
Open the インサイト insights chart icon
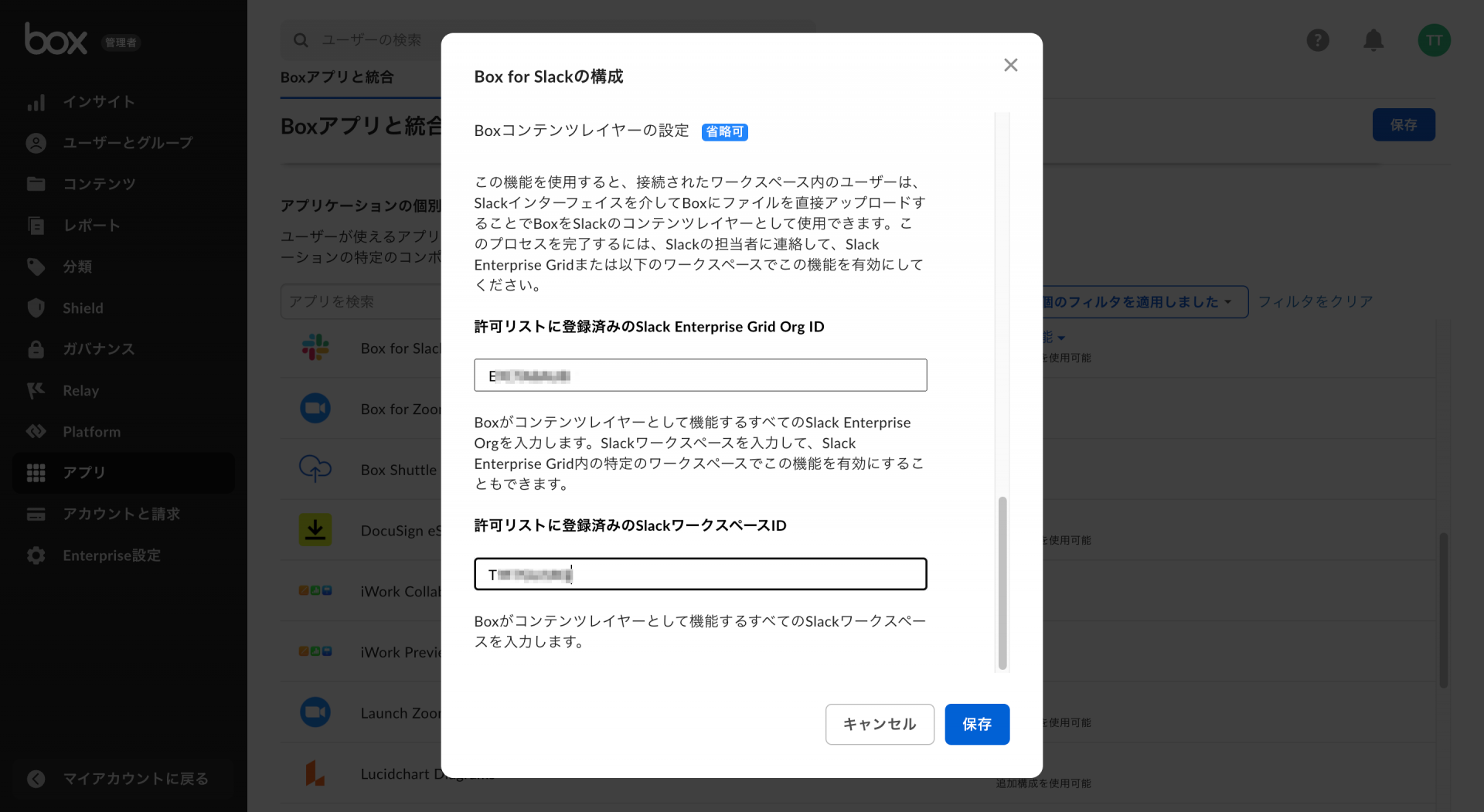[x=36, y=102]
